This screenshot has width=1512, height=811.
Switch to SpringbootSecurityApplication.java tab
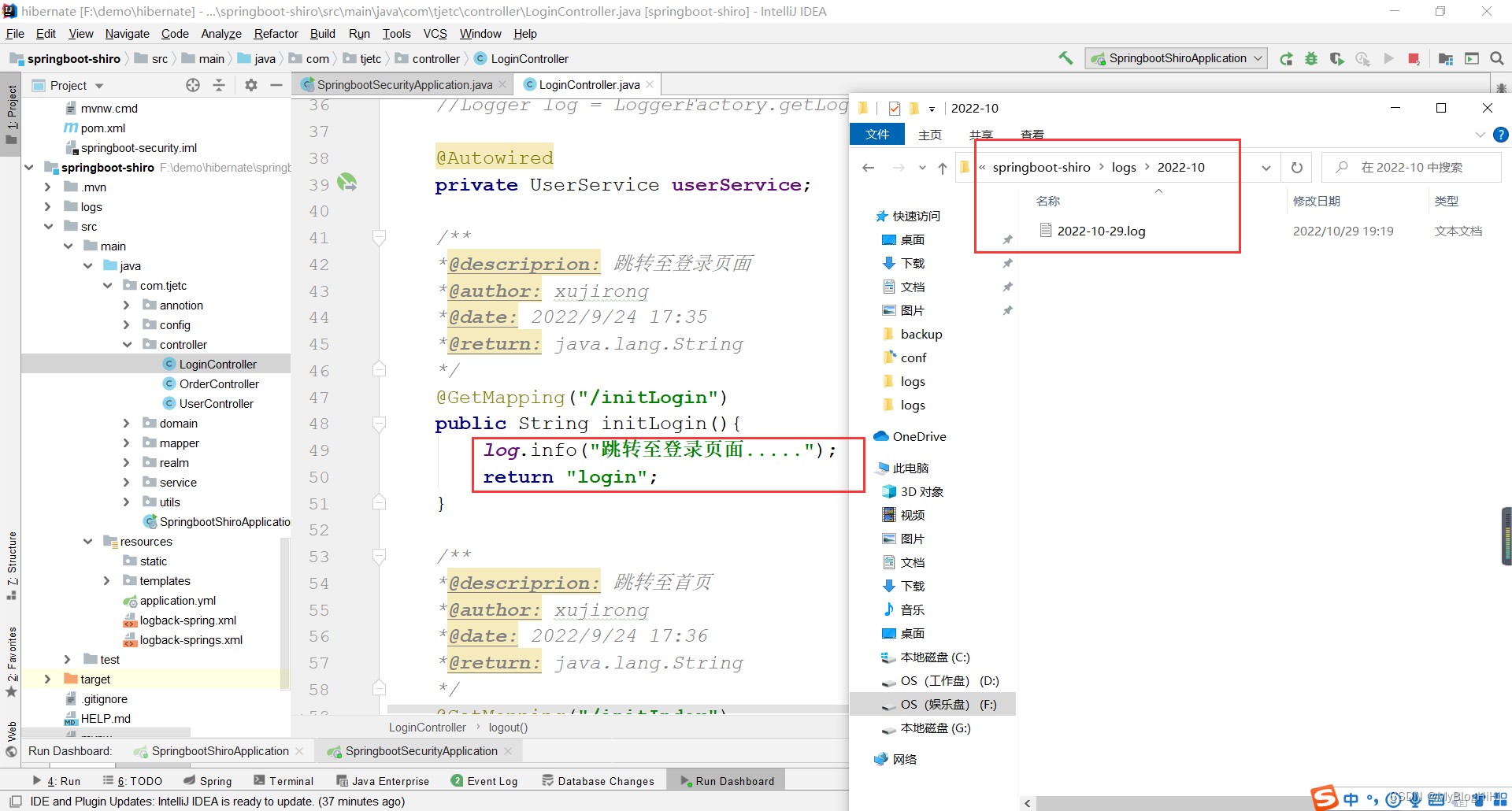405,84
